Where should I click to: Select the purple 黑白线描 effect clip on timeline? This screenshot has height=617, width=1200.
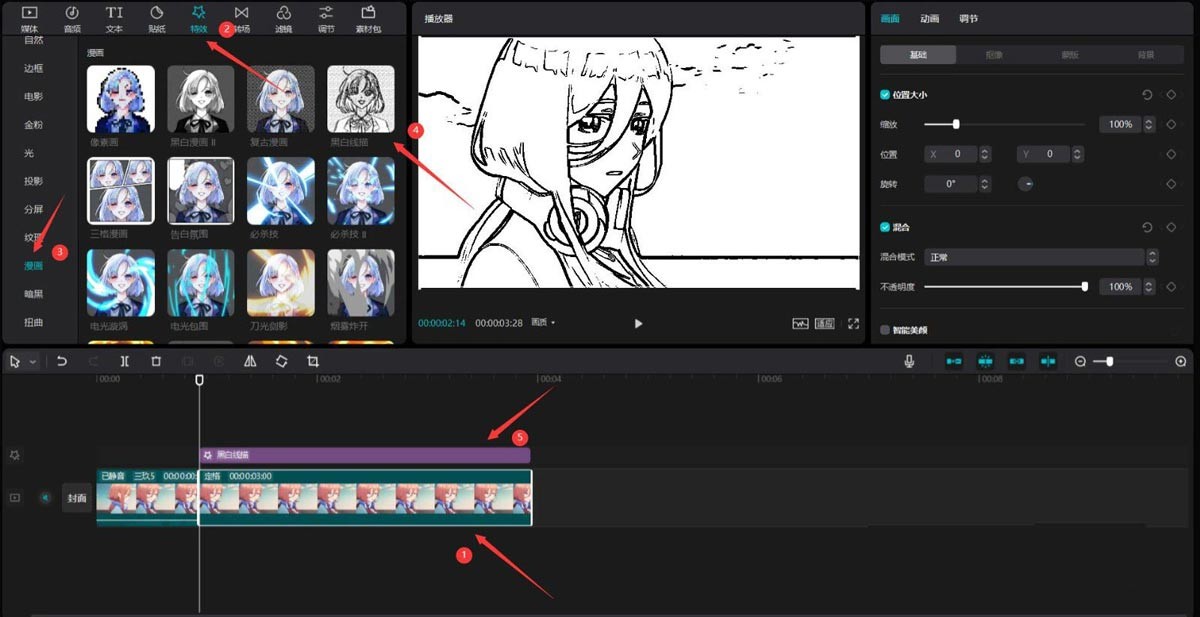click(365, 455)
